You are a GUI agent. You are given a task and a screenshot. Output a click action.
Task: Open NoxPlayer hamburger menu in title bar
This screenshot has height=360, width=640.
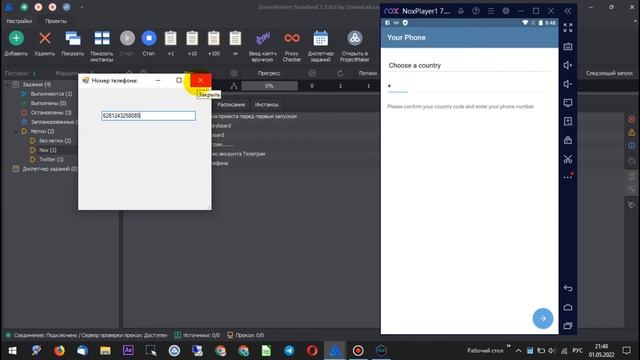coord(491,11)
